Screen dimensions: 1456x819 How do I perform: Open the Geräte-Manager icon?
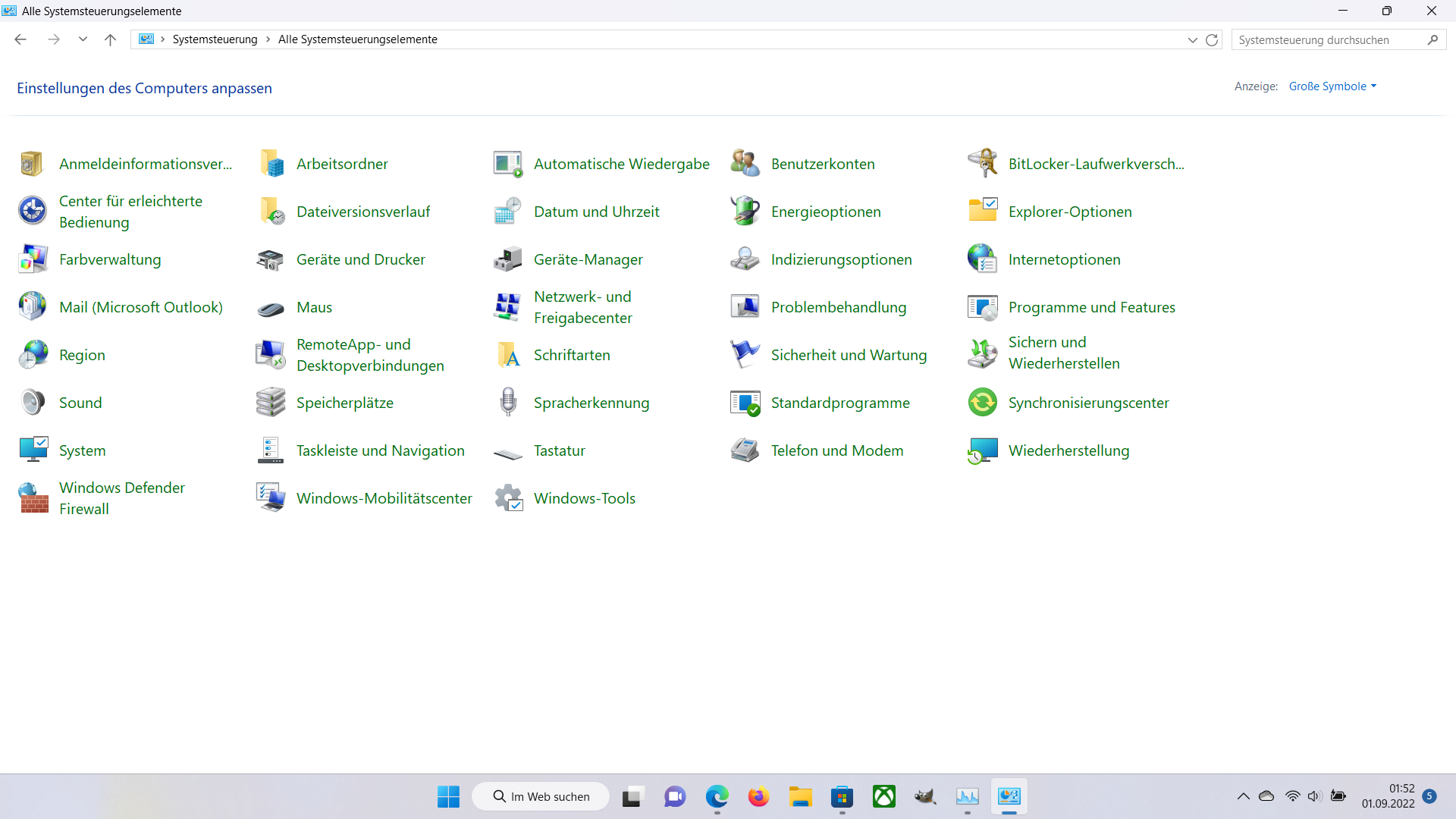point(507,259)
